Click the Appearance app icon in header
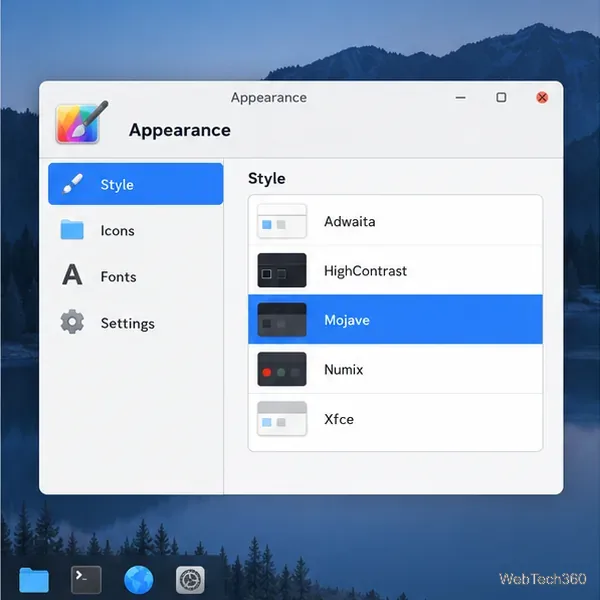Viewport: 600px width, 600px height. (82, 122)
